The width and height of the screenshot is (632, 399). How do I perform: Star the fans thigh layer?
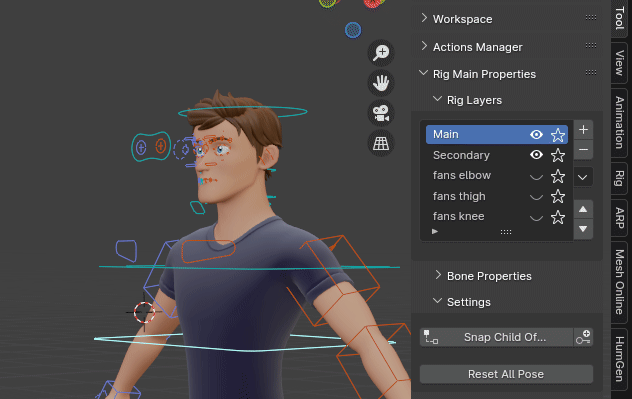(x=558, y=196)
